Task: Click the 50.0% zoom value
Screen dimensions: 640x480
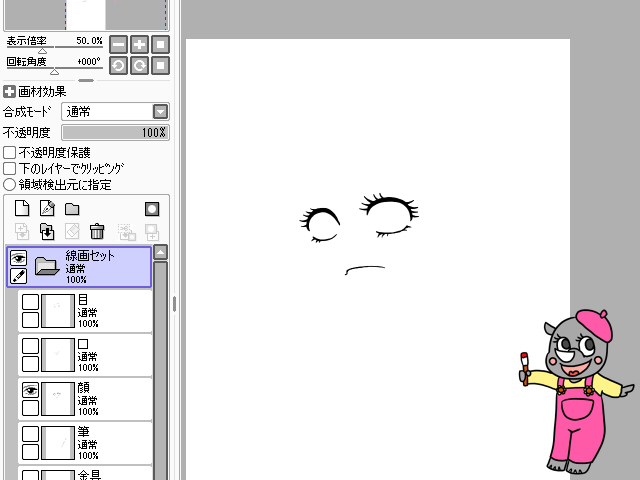Action: click(x=89, y=41)
